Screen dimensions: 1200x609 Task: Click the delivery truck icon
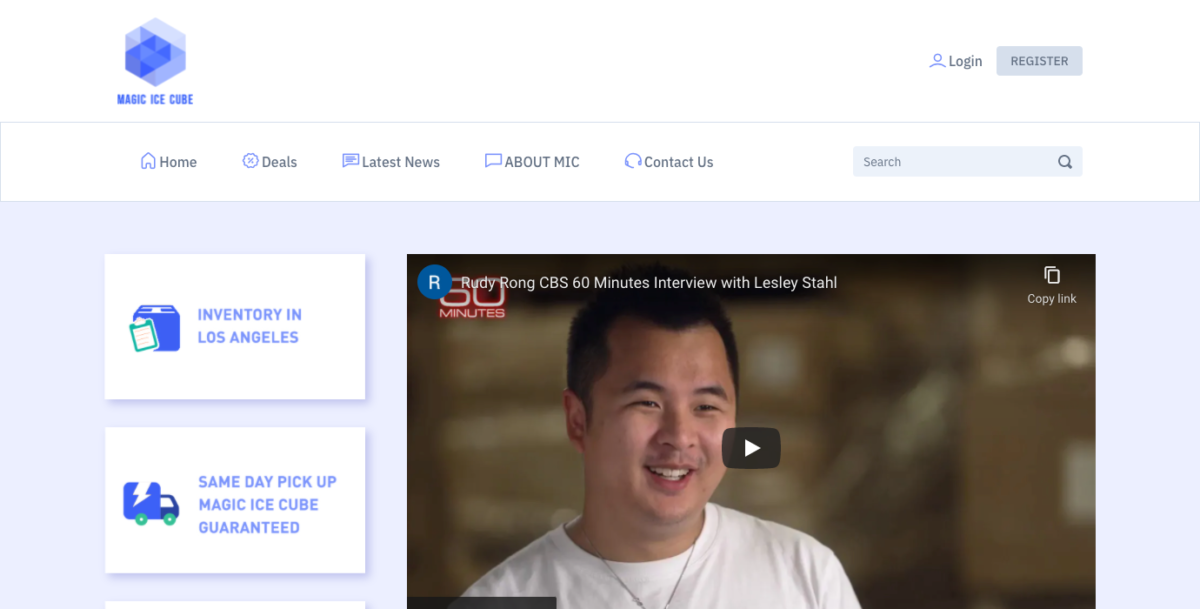(151, 503)
